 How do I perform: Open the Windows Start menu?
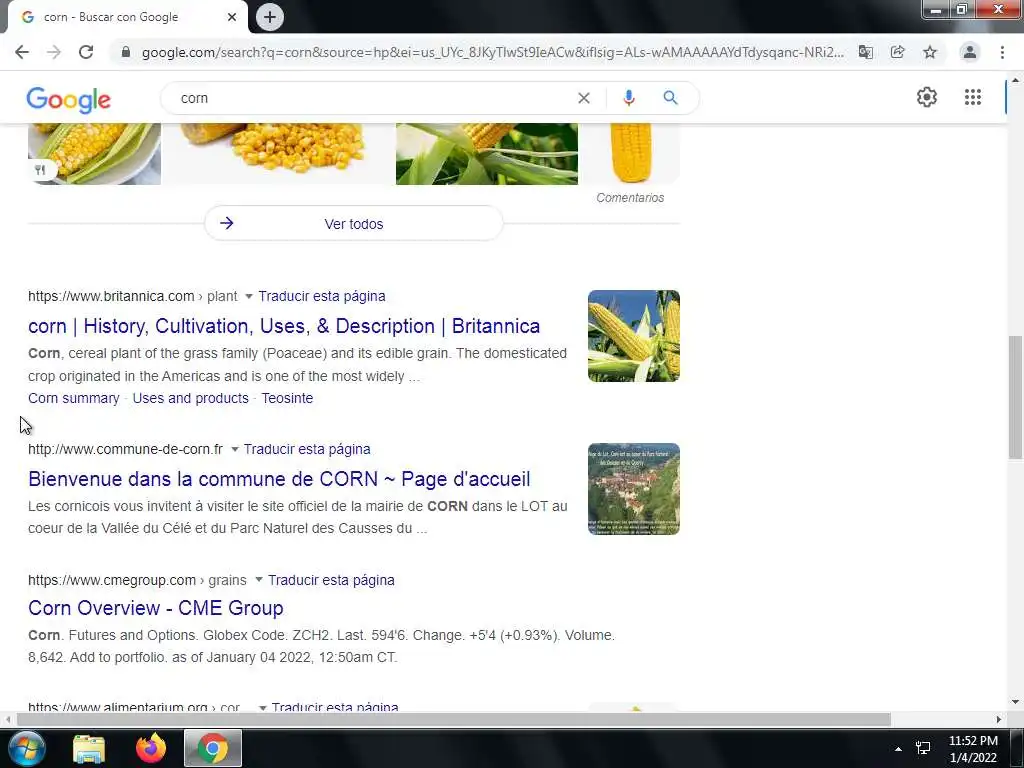pos(26,748)
